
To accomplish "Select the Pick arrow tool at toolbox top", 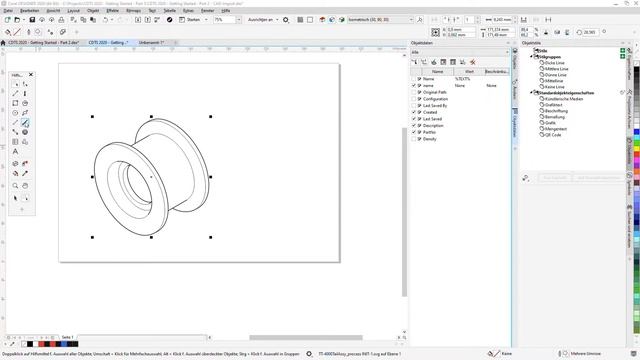I will 15,84.
